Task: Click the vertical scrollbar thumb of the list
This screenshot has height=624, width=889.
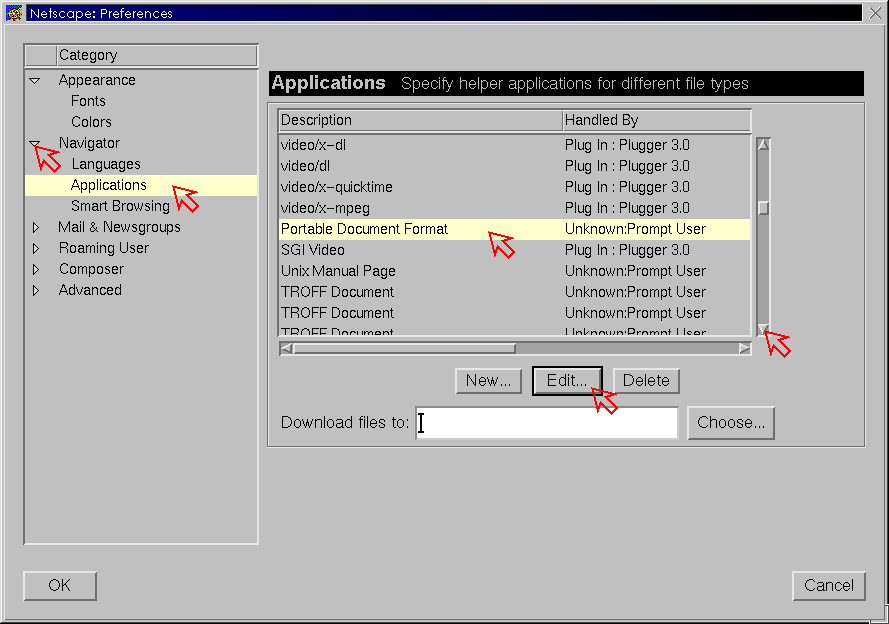Action: [x=763, y=208]
